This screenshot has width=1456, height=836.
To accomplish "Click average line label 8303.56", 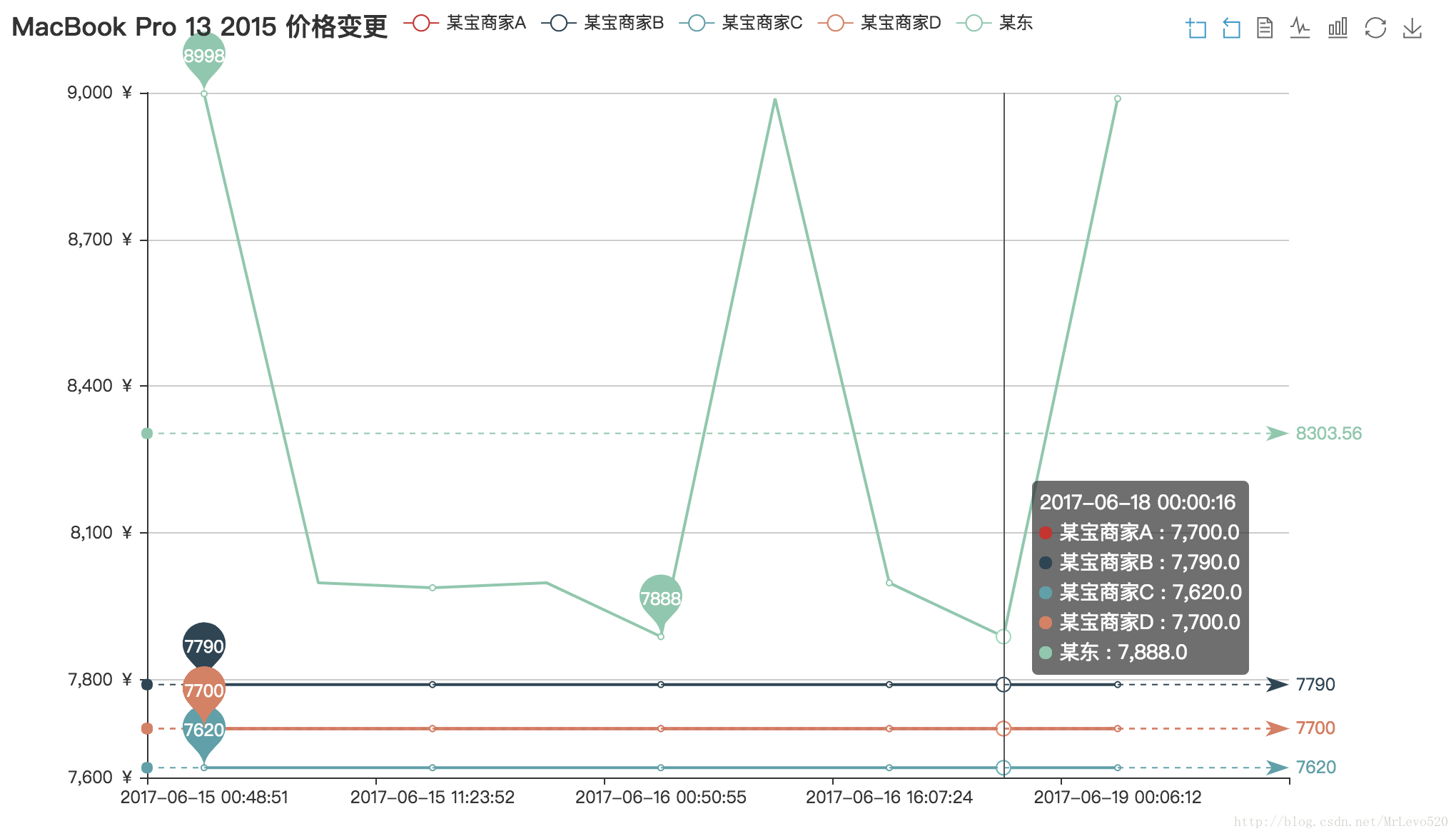I will (x=1328, y=434).
